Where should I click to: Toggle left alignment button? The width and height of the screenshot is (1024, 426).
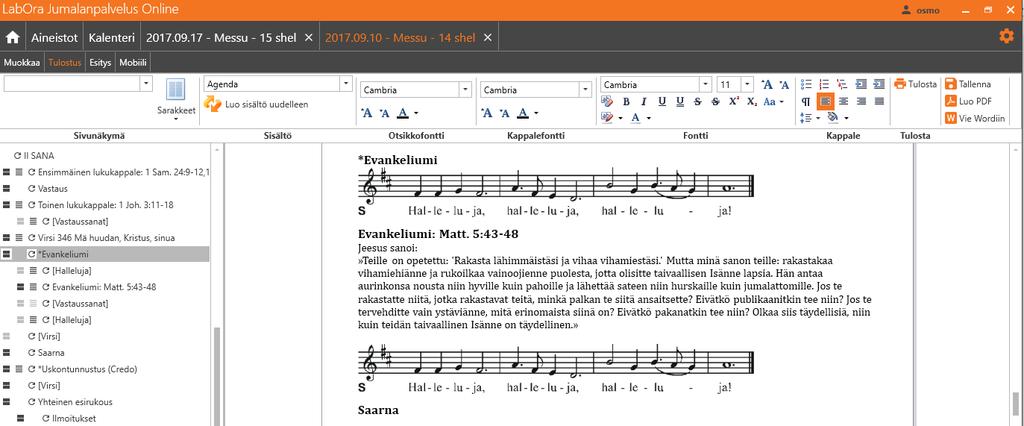click(x=825, y=101)
